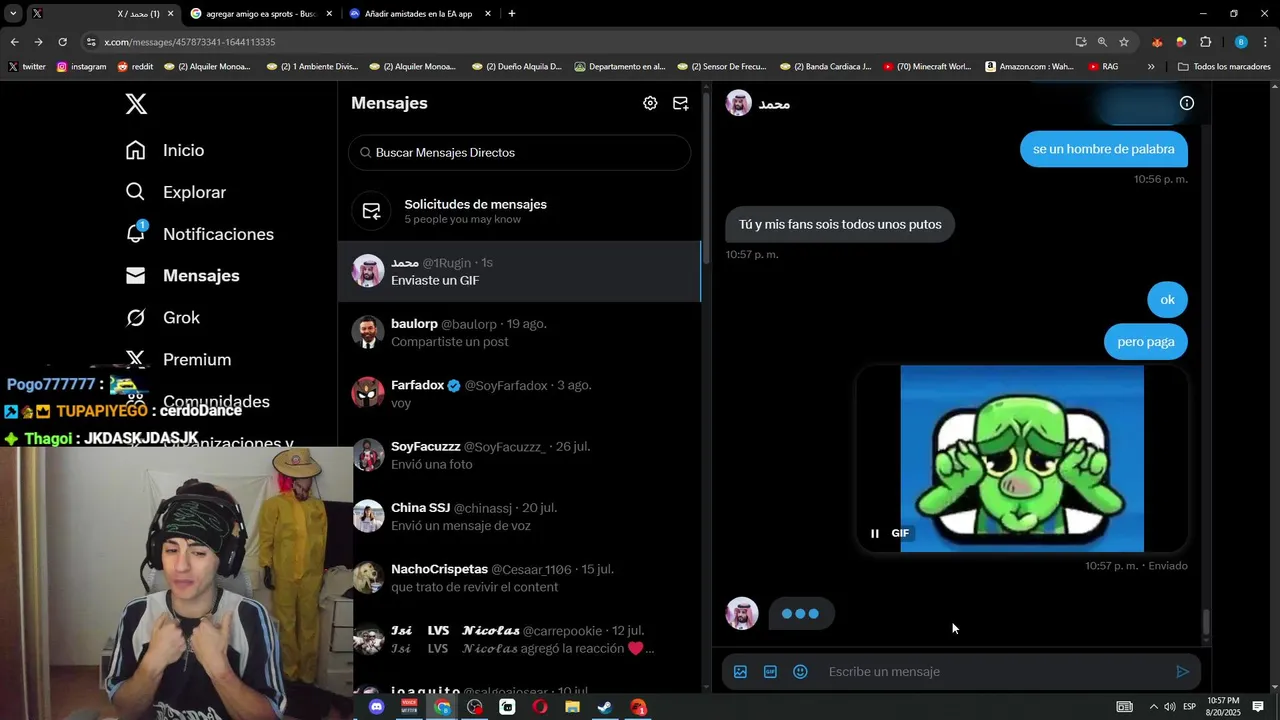Open the reddit bookmark

[135, 67]
